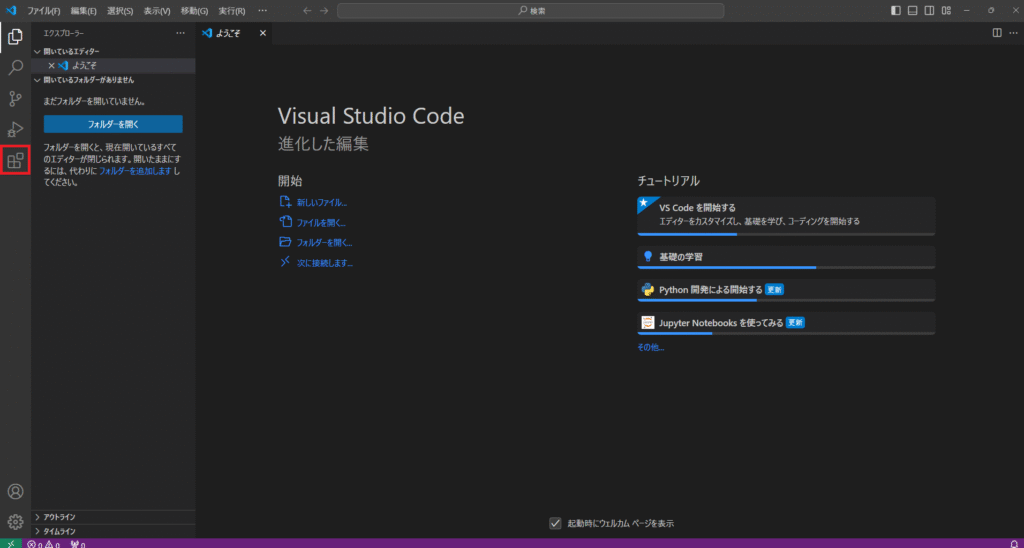Open the Accounts icon menu

click(x=15, y=491)
